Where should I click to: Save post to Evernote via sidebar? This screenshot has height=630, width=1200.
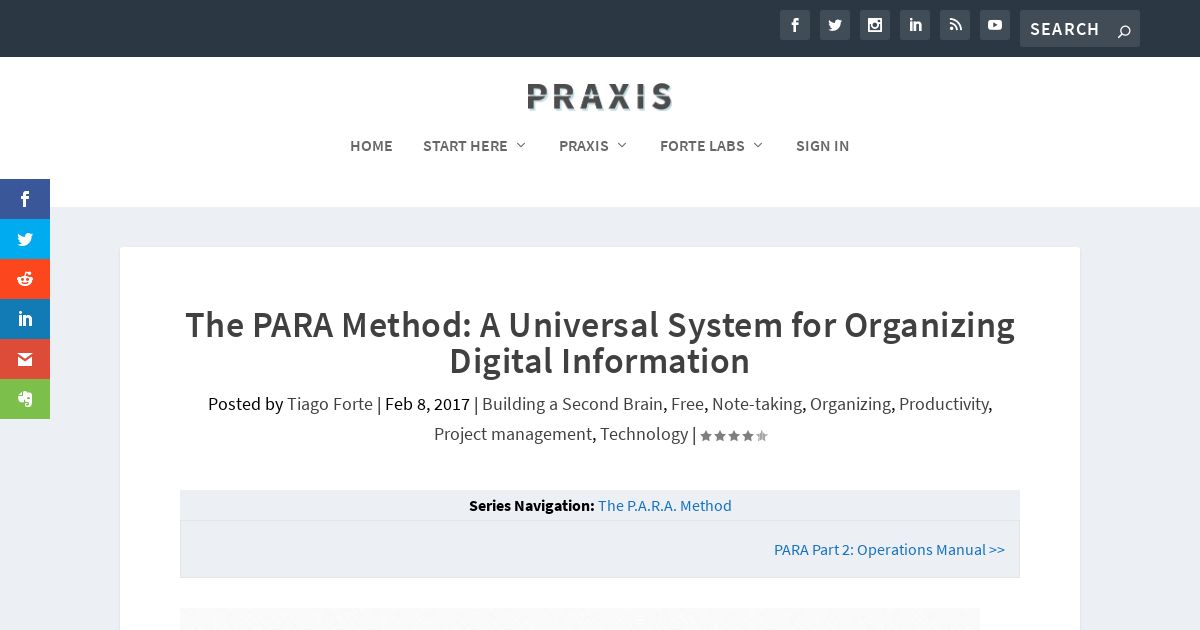pyautogui.click(x=25, y=399)
